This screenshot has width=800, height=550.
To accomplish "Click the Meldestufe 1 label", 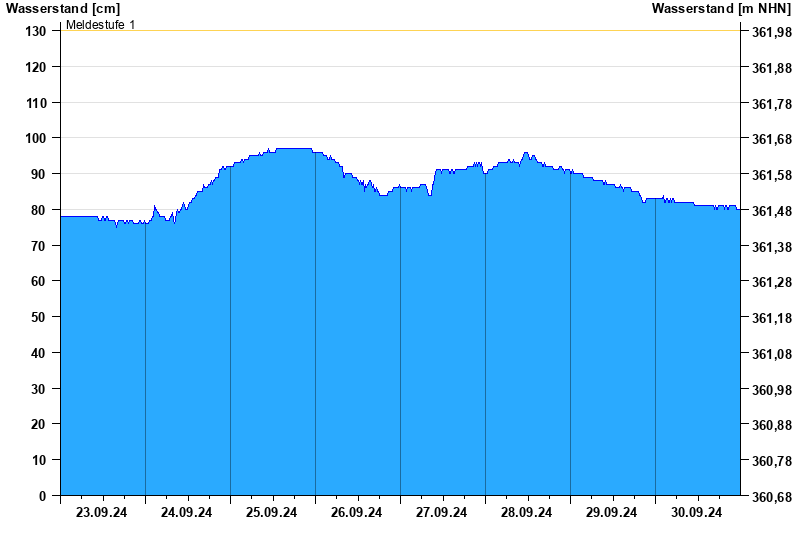I will 101,24.
